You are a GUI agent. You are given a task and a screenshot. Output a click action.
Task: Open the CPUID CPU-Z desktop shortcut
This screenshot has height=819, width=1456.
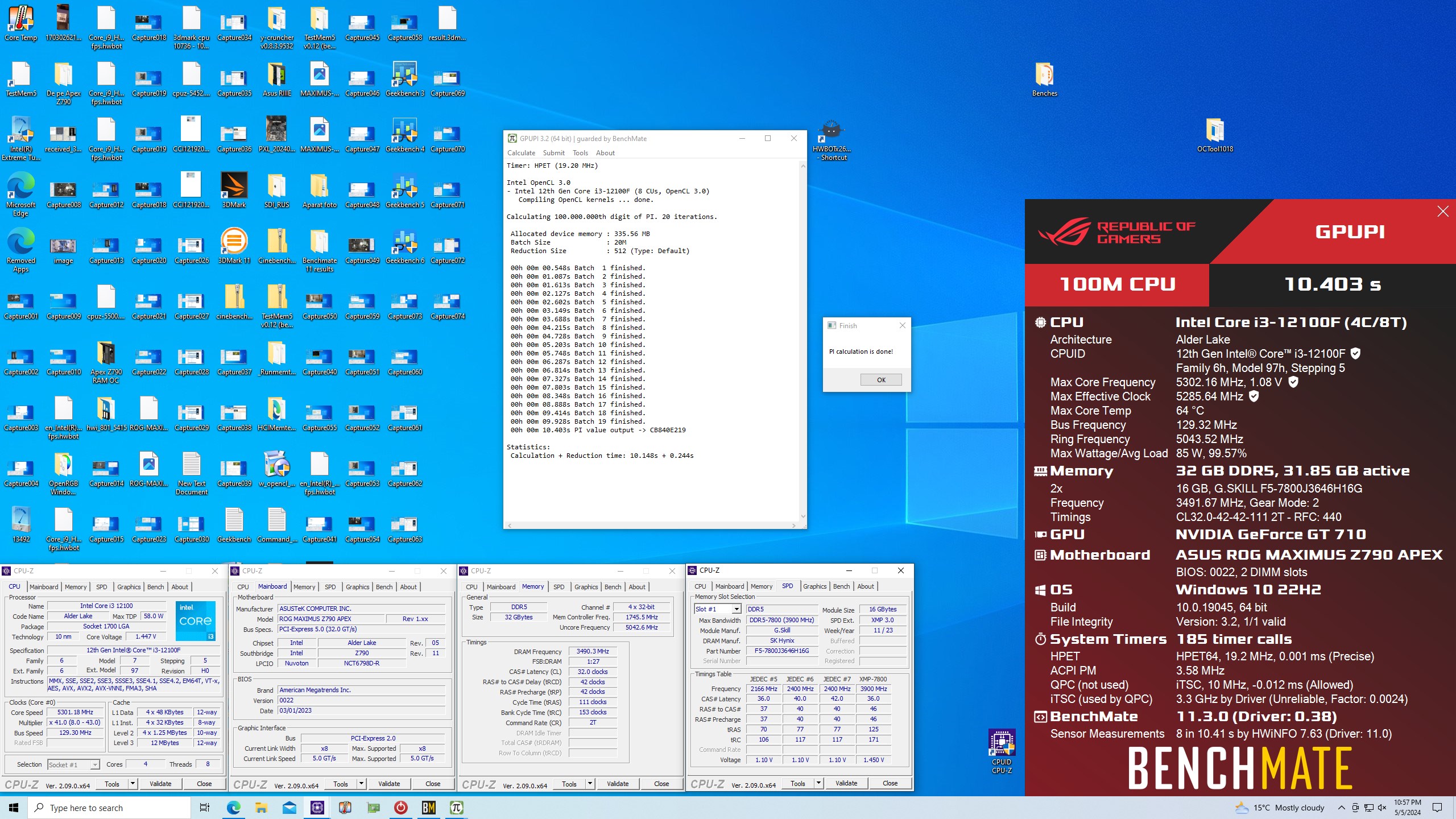[x=1002, y=751]
